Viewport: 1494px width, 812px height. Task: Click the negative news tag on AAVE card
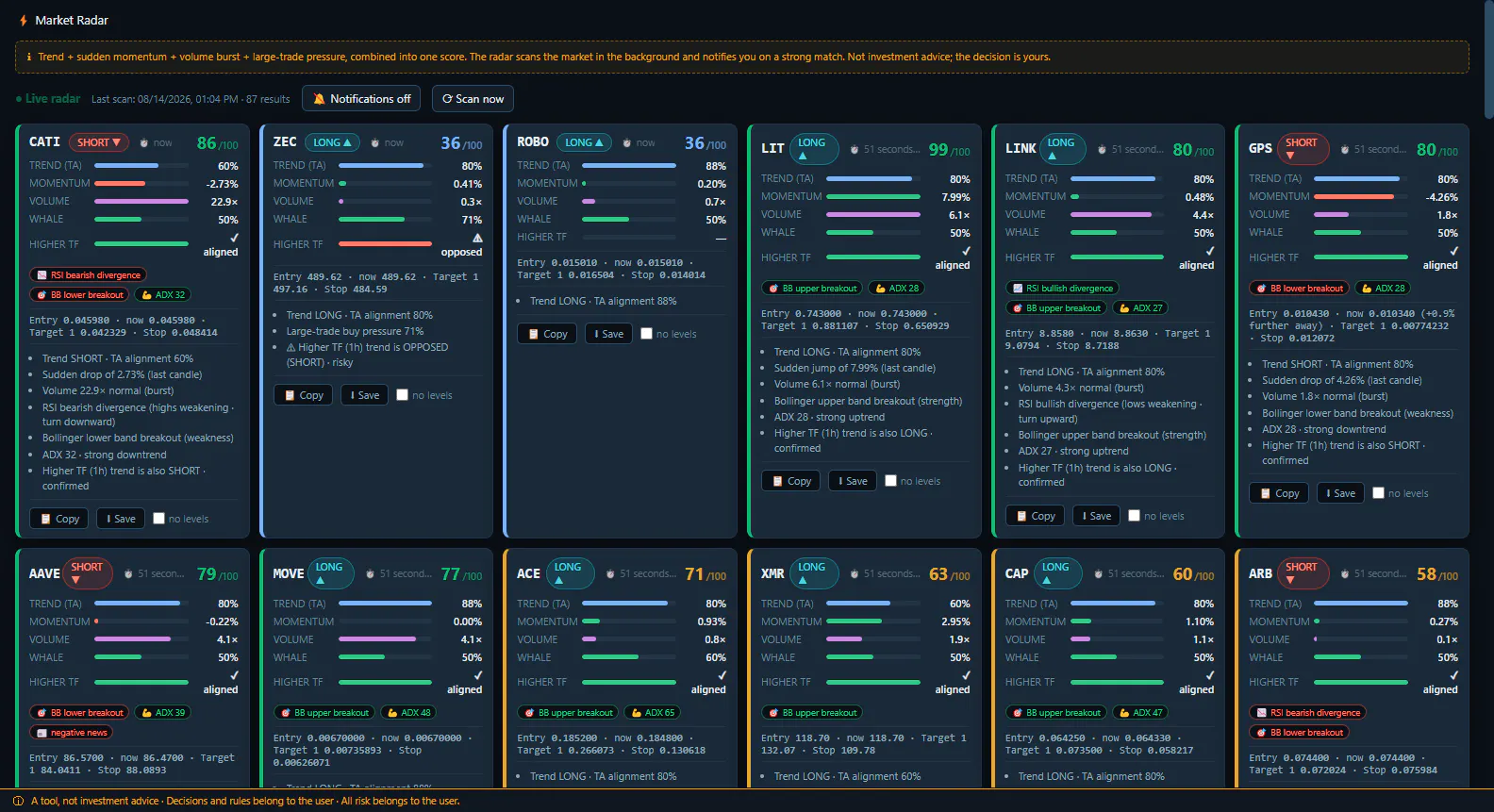pos(71,733)
